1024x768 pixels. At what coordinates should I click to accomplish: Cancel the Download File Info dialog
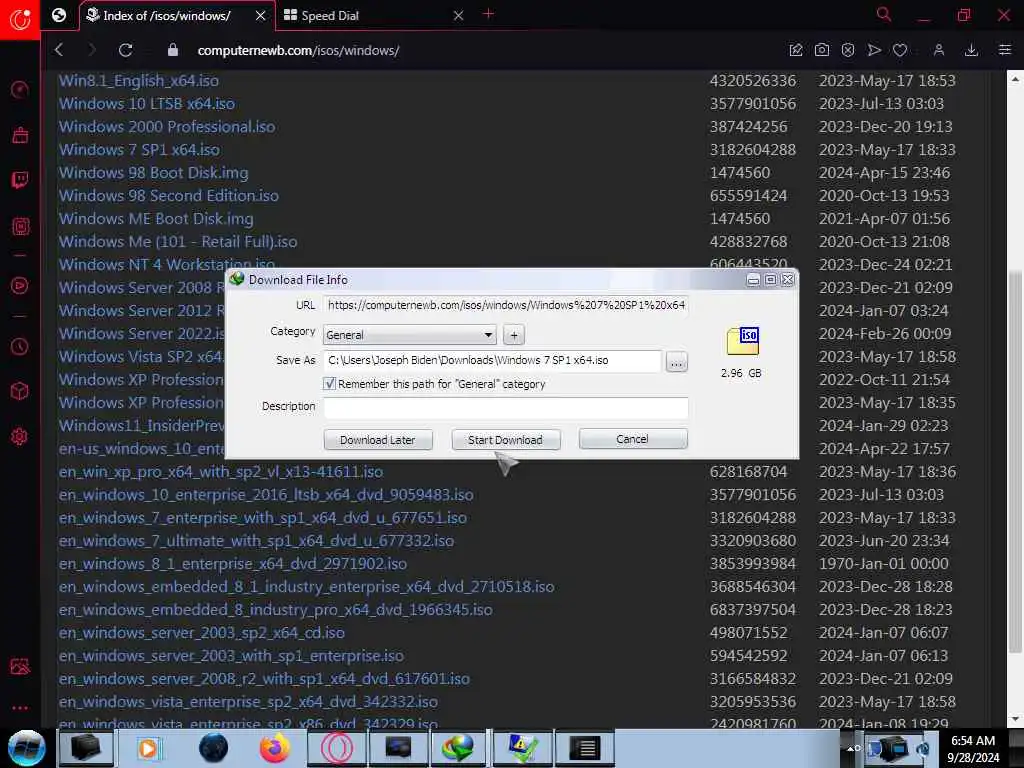tap(633, 439)
